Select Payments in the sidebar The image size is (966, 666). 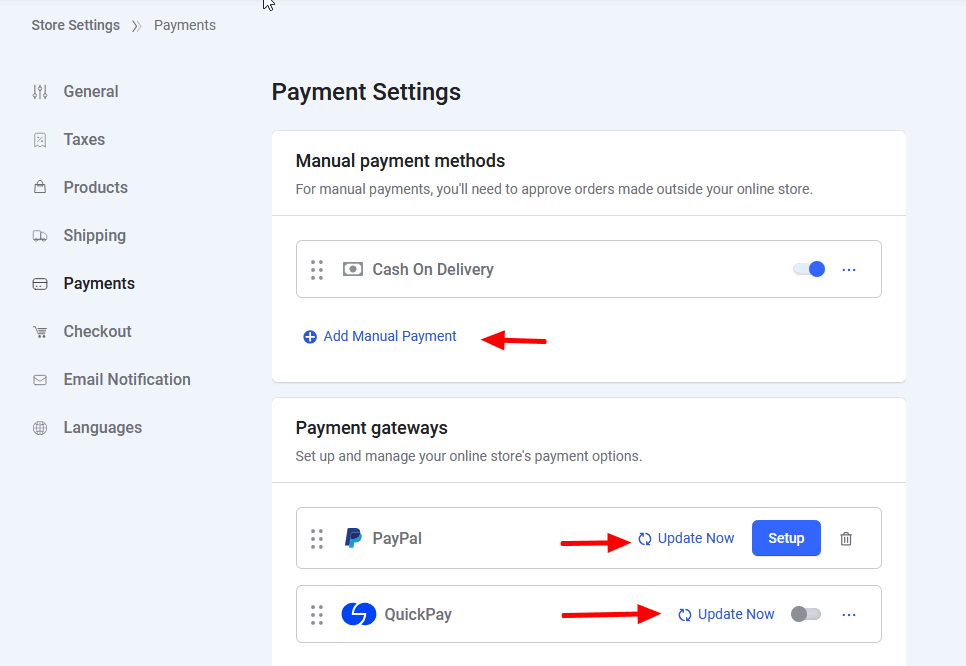(x=98, y=284)
